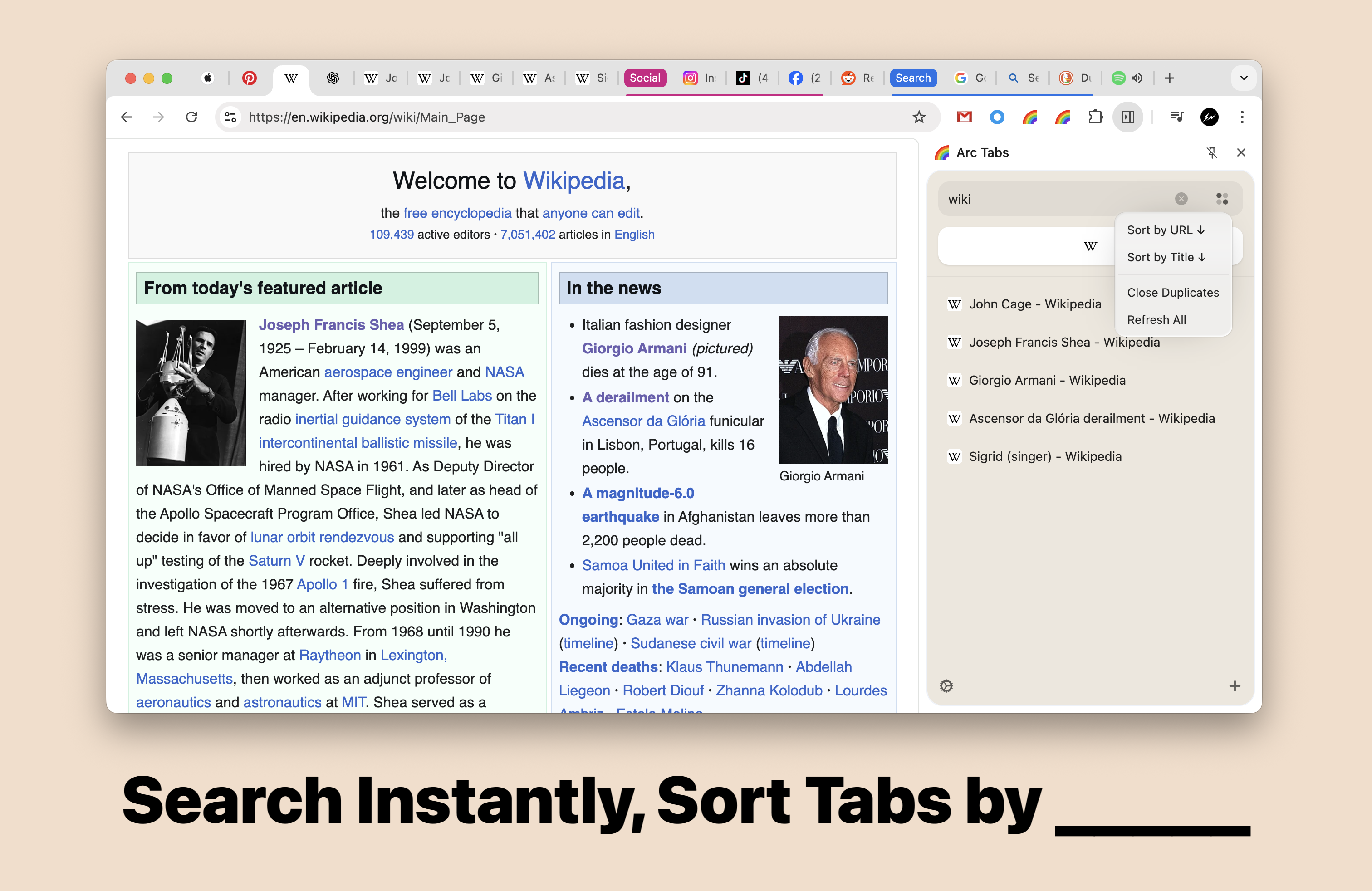Go forward in history

pos(158,117)
